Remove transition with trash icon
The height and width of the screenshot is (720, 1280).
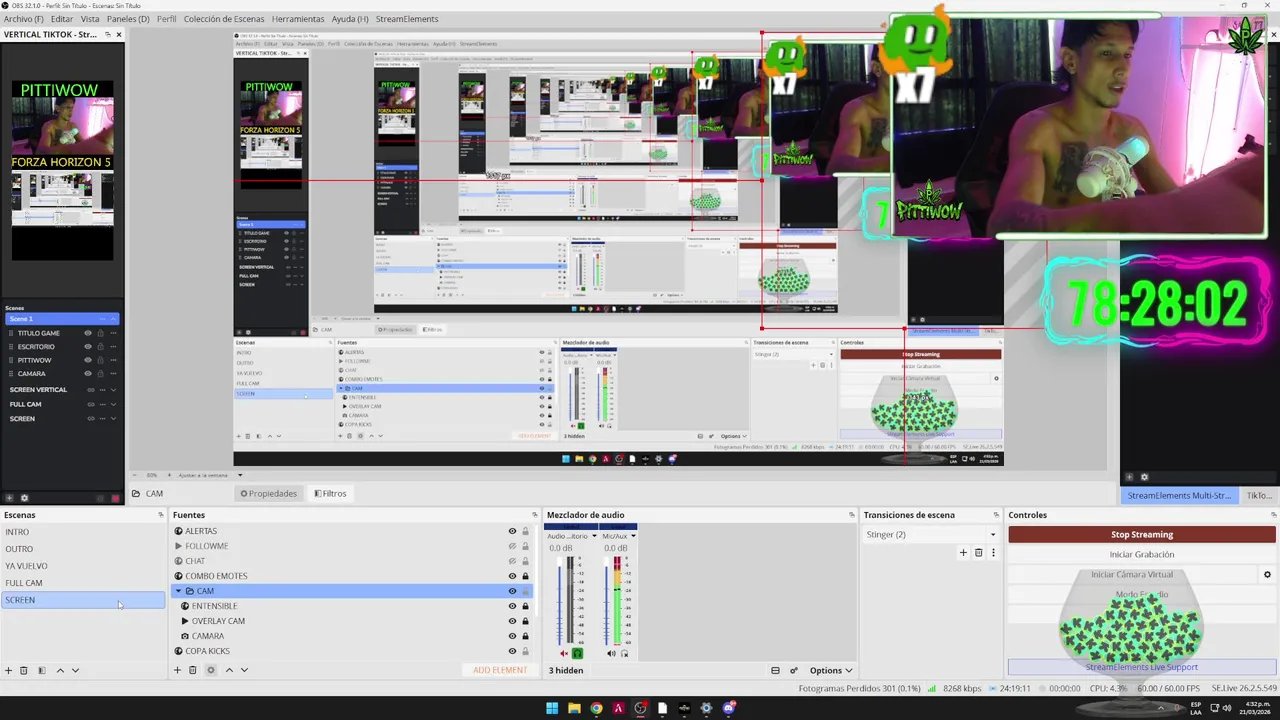[x=979, y=552]
